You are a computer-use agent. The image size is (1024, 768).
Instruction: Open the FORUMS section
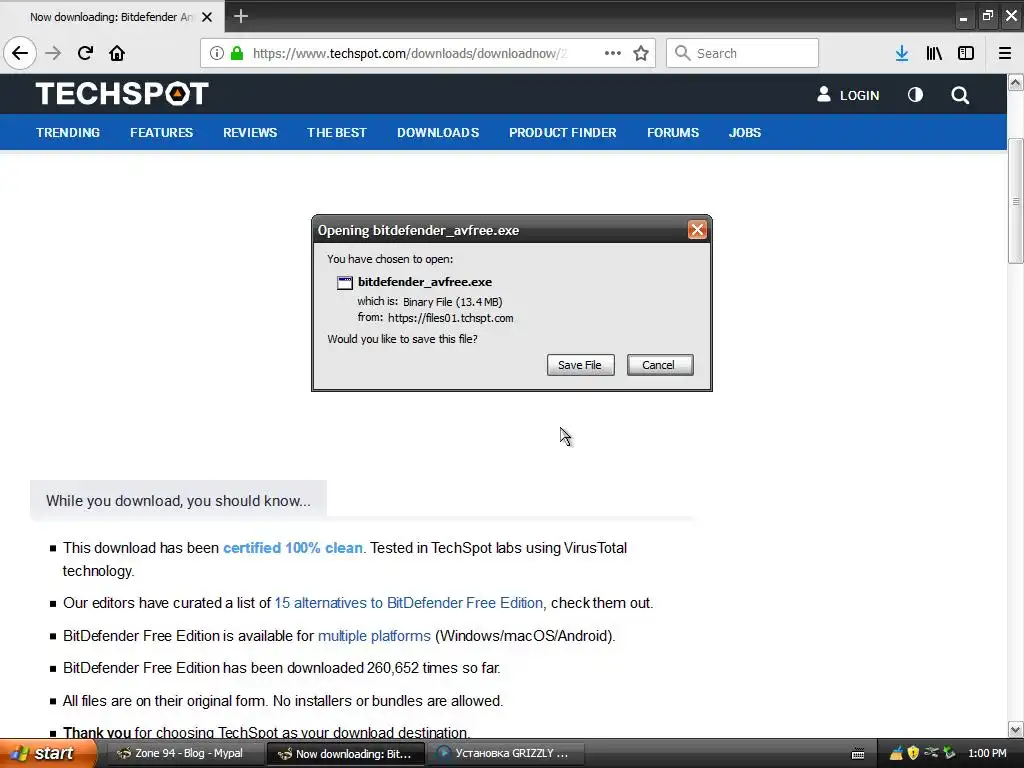(673, 133)
